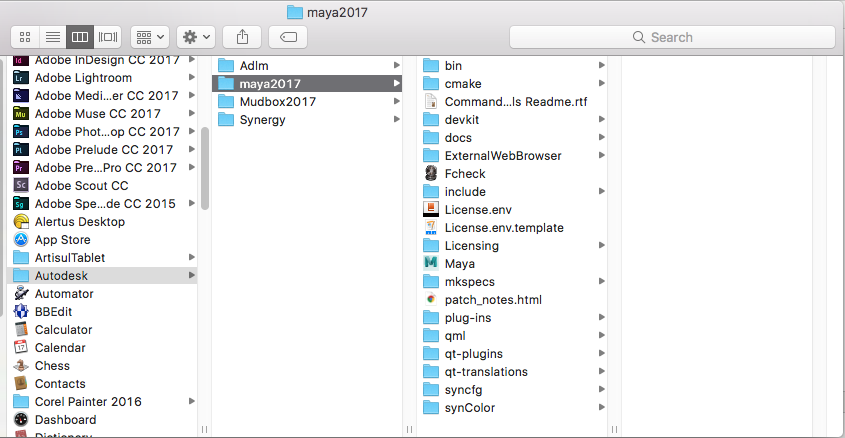
Task: Open the item arrangement dropdown
Action: (150, 37)
